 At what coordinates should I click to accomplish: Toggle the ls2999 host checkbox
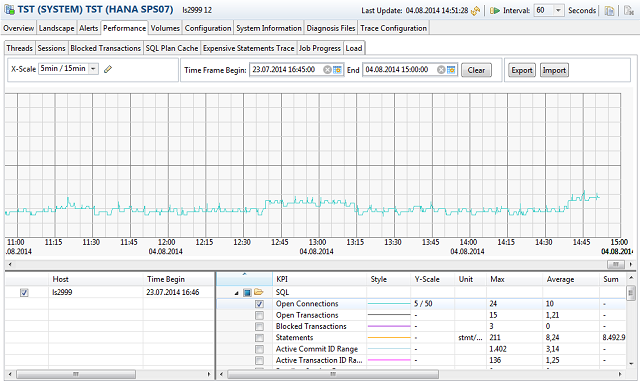click(x=24, y=293)
